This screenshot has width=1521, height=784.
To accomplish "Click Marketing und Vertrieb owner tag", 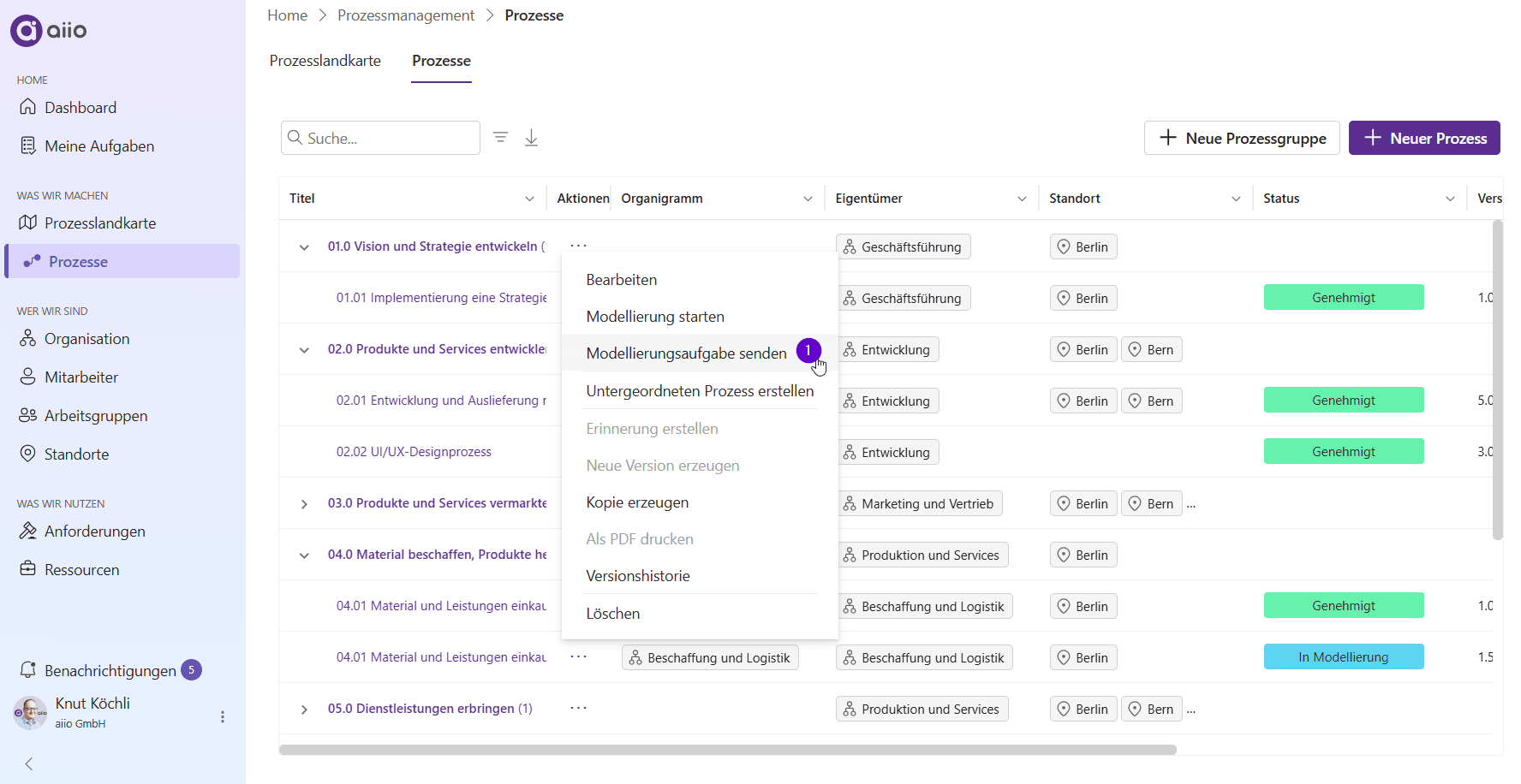I will coord(919,504).
